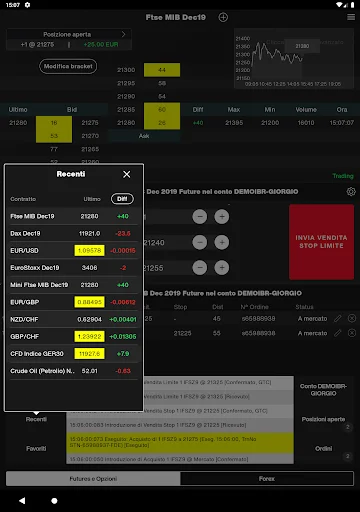360x512 pixels.
Task: Open the hamburger menu at top right
Action: tap(351, 17)
